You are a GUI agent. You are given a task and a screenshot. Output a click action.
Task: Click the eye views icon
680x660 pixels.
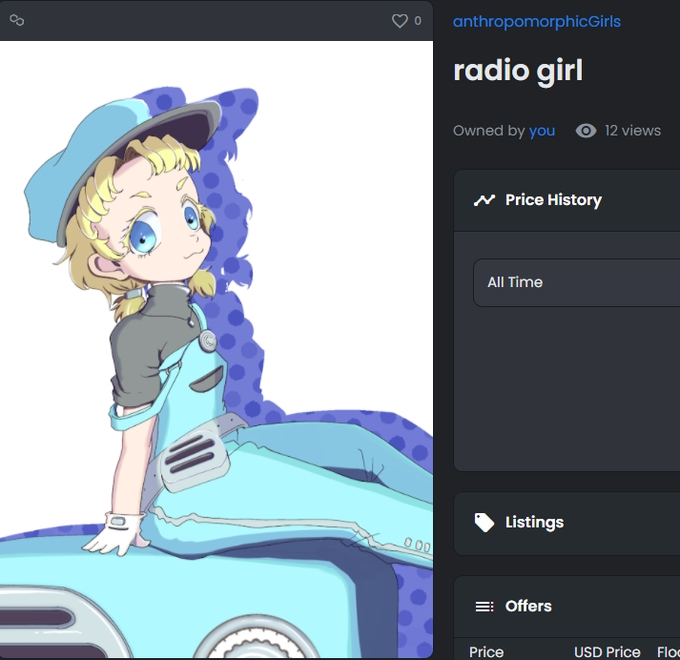586,131
